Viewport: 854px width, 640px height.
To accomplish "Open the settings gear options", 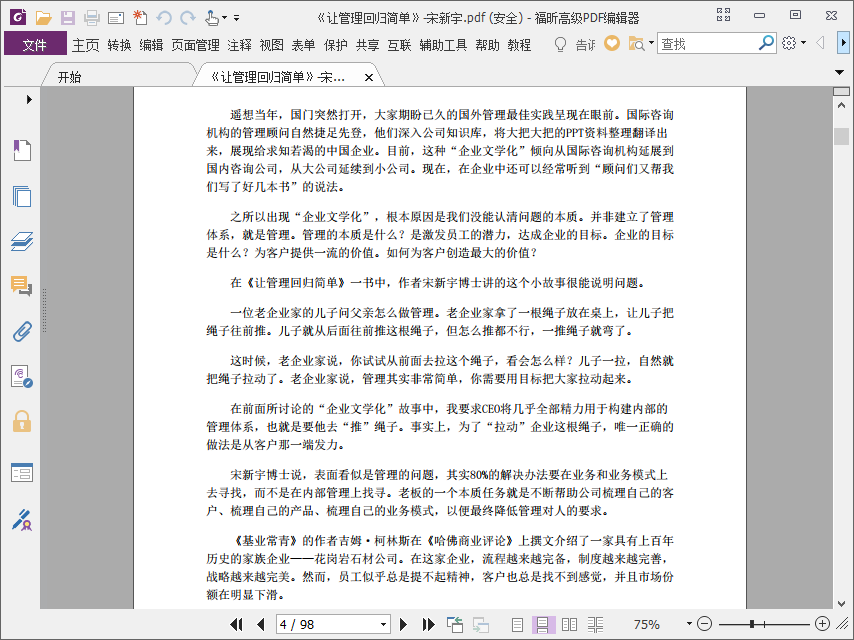I will click(x=789, y=43).
